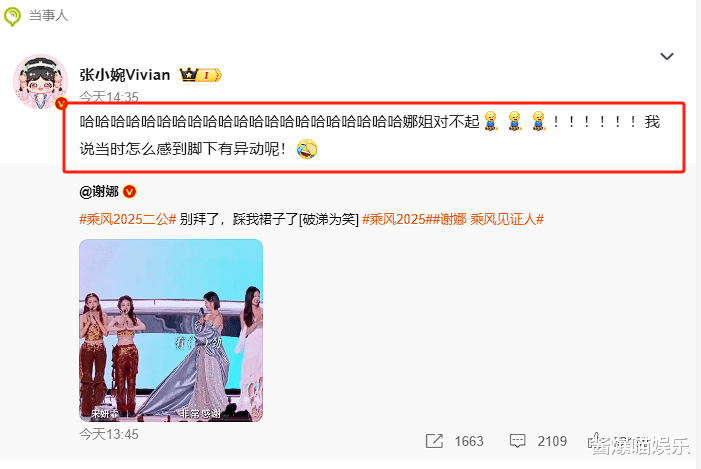Viewport: 701px width, 469px height.
Task: View the stage performance image thumbnail
Action: pos(171,330)
